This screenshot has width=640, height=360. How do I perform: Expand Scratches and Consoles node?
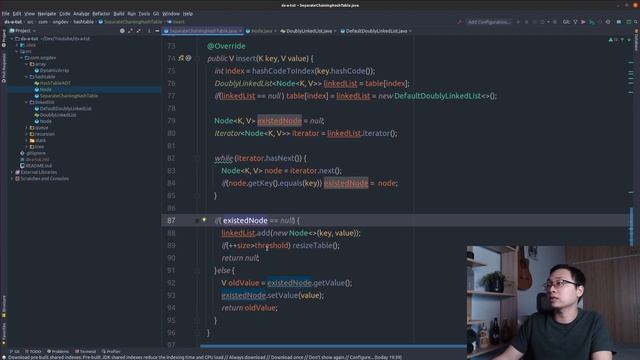click(x=12, y=179)
